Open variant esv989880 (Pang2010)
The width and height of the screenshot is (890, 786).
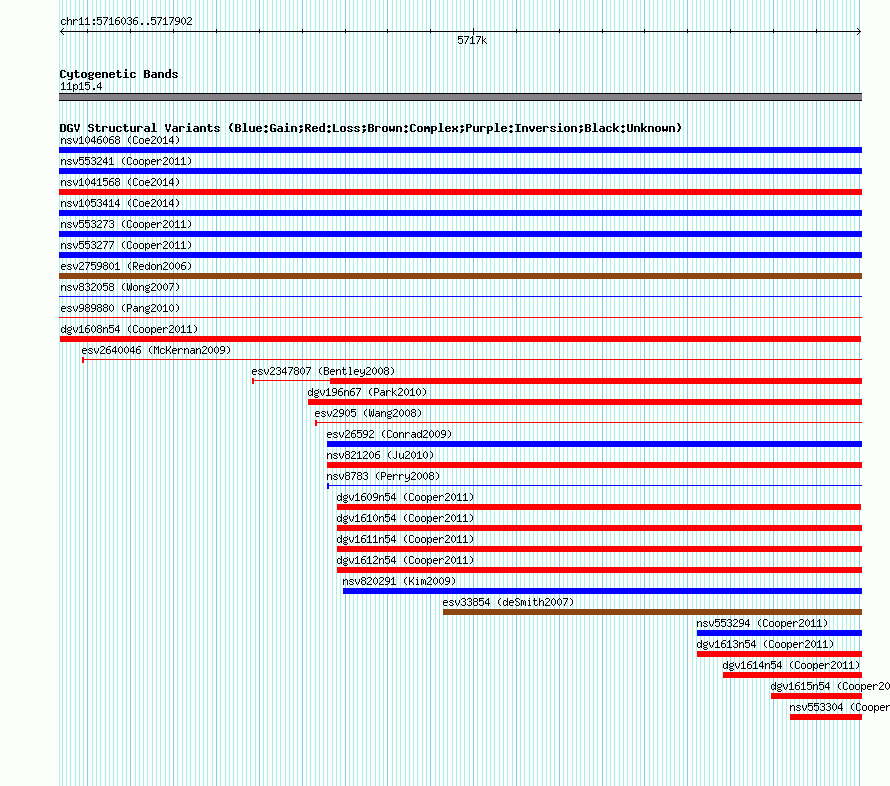[120, 308]
